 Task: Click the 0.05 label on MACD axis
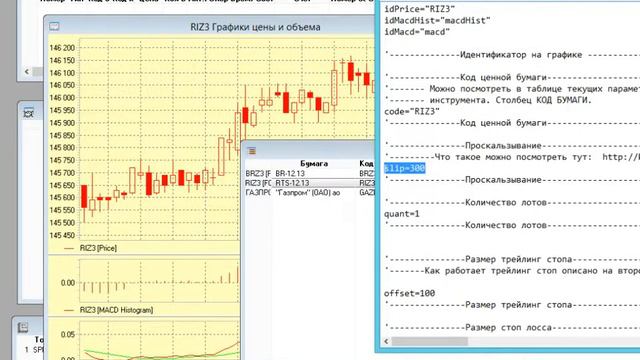tap(68, 335)
